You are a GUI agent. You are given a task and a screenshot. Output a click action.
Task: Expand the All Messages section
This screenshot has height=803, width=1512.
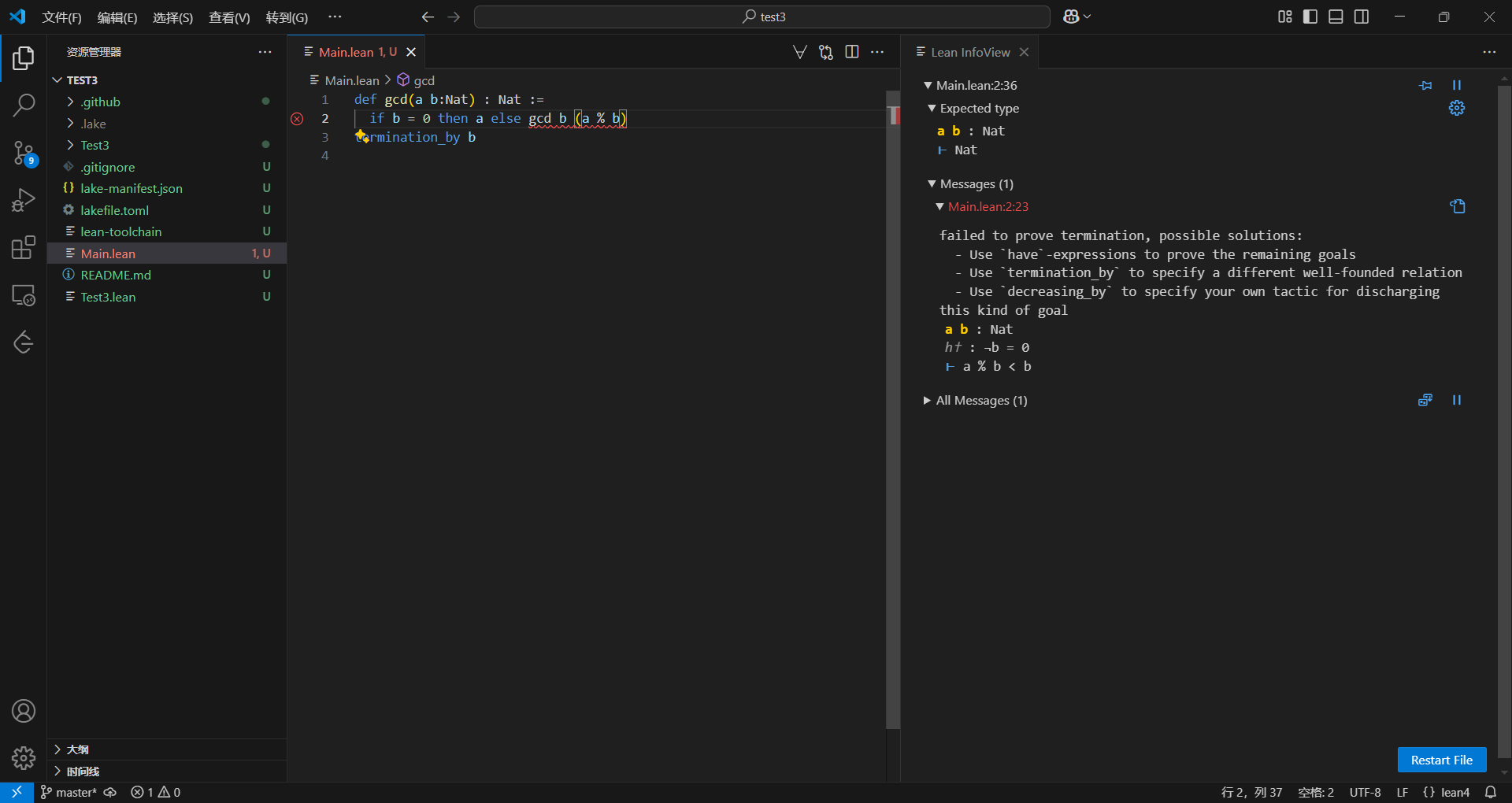point(980,401)
